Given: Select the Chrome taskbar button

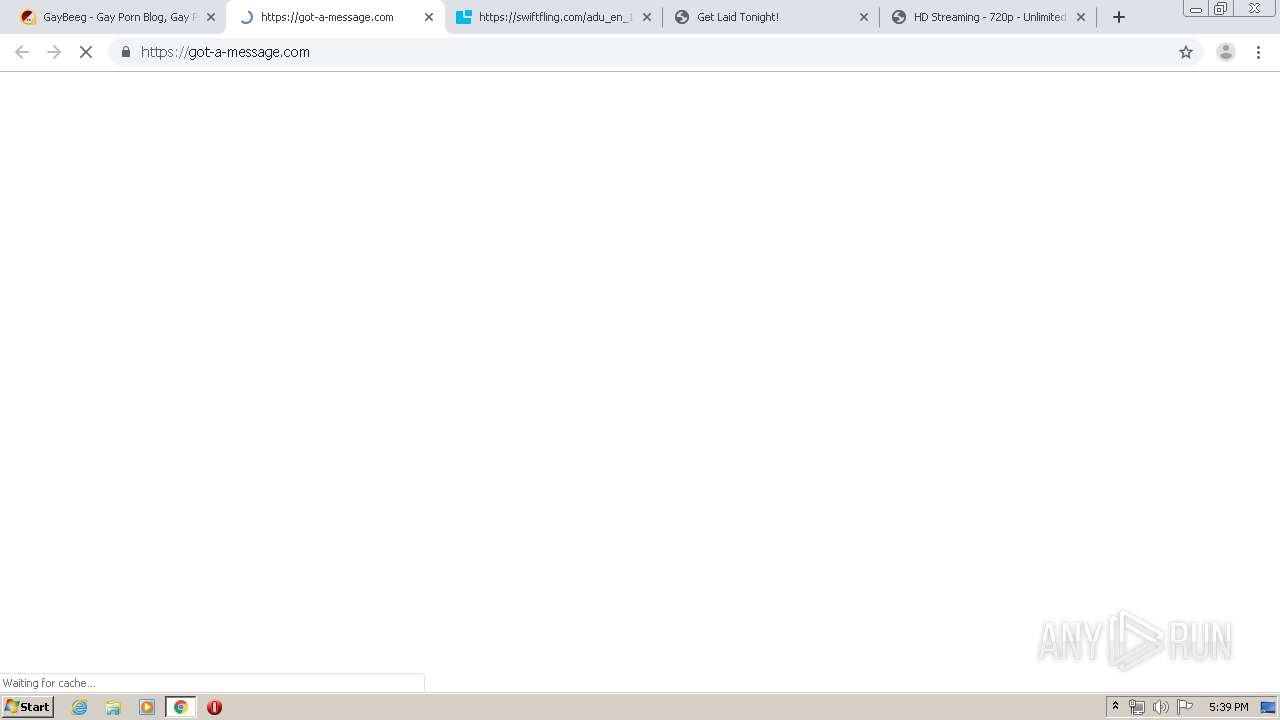Looking at the screenshot, I should click(x=181, y=707).
